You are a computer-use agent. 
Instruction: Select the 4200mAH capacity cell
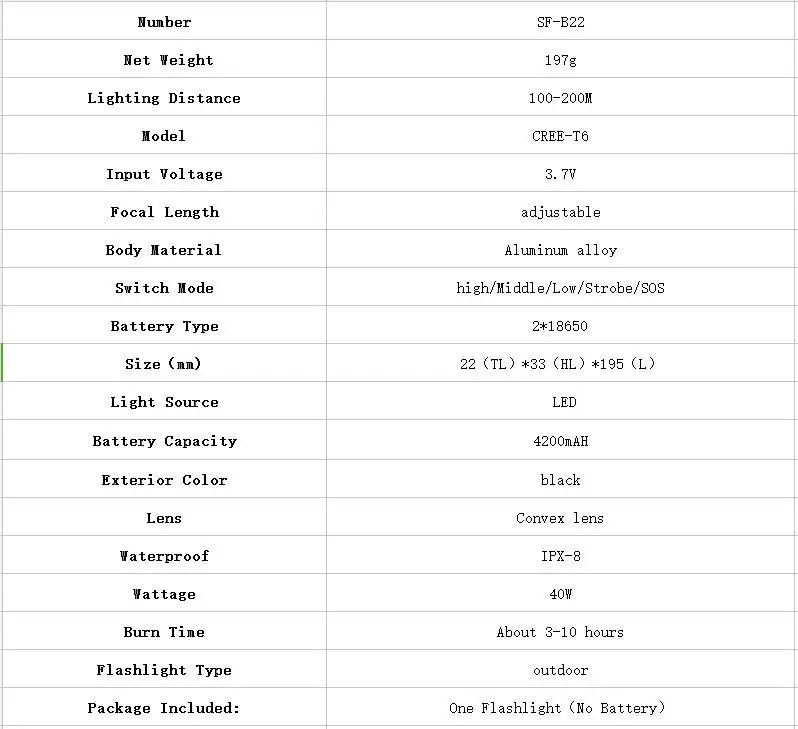[560, 440]
